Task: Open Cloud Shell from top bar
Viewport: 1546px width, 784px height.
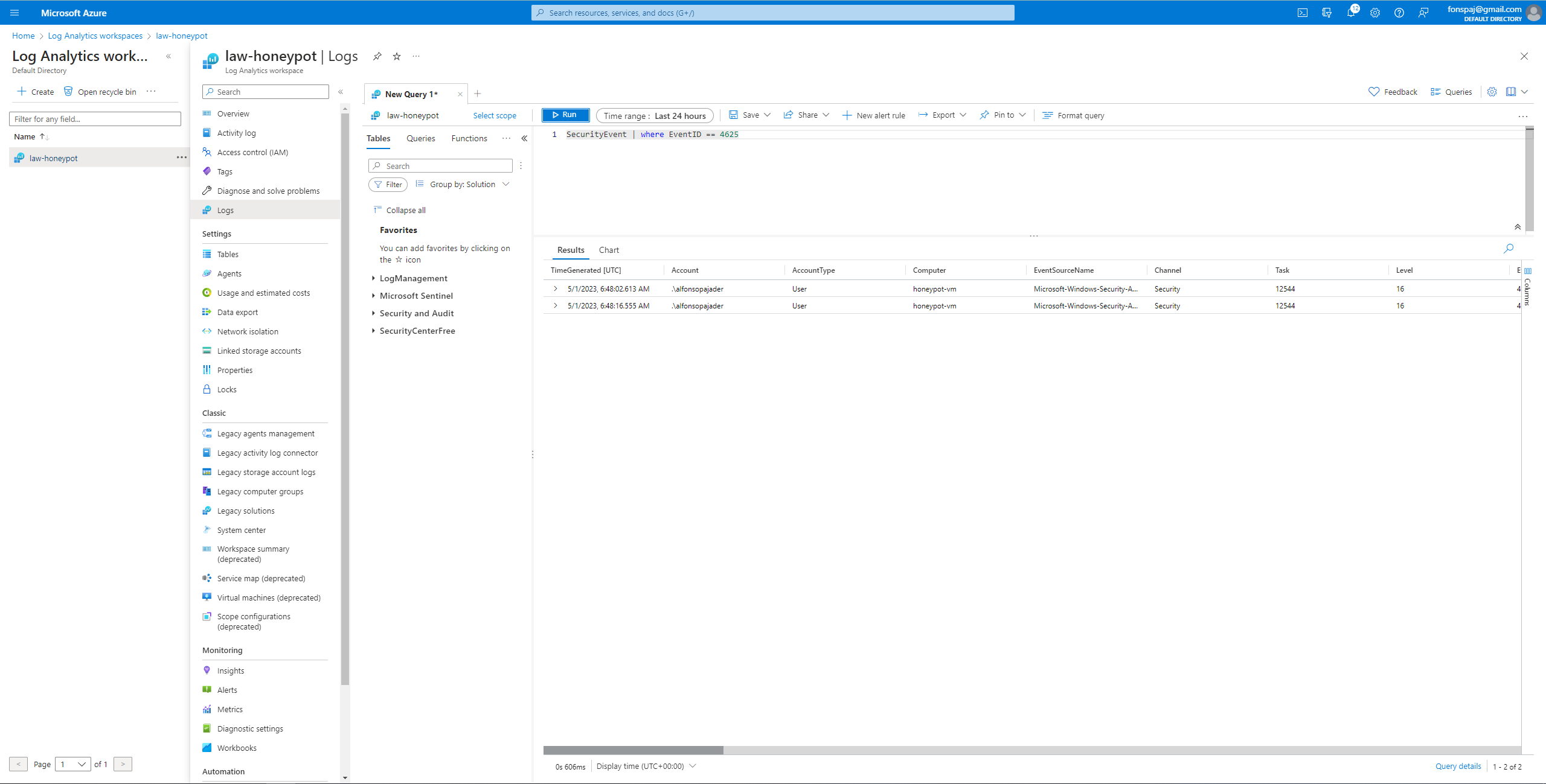Action: (1303, 13)
